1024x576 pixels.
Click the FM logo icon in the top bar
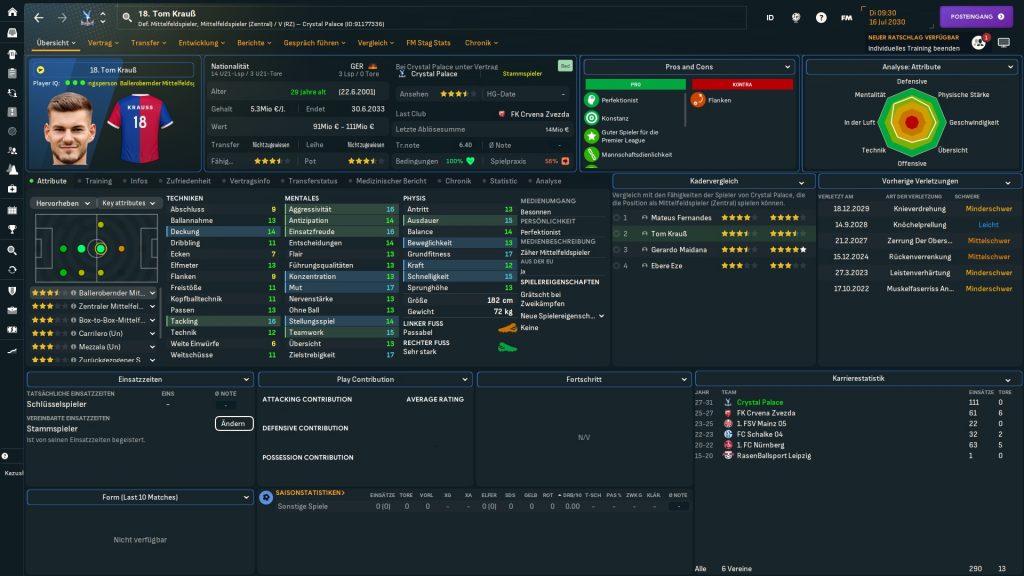847,18
